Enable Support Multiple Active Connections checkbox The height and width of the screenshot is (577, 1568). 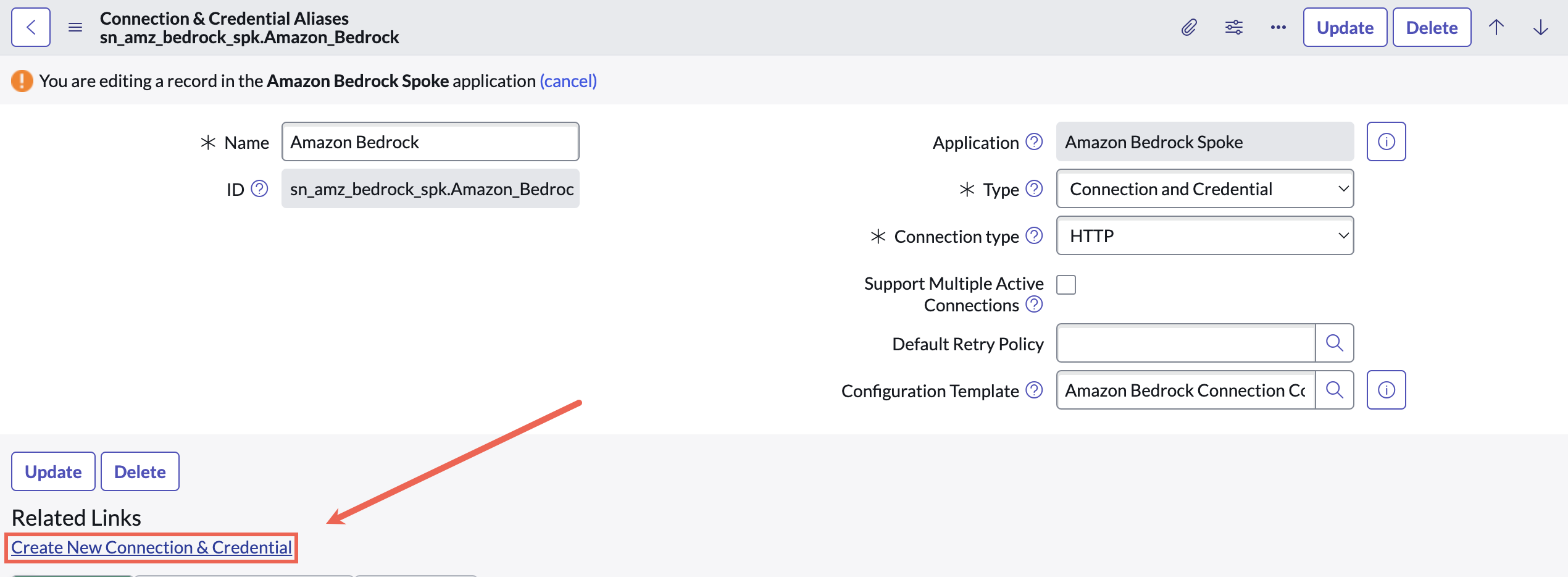(1066, 285)
